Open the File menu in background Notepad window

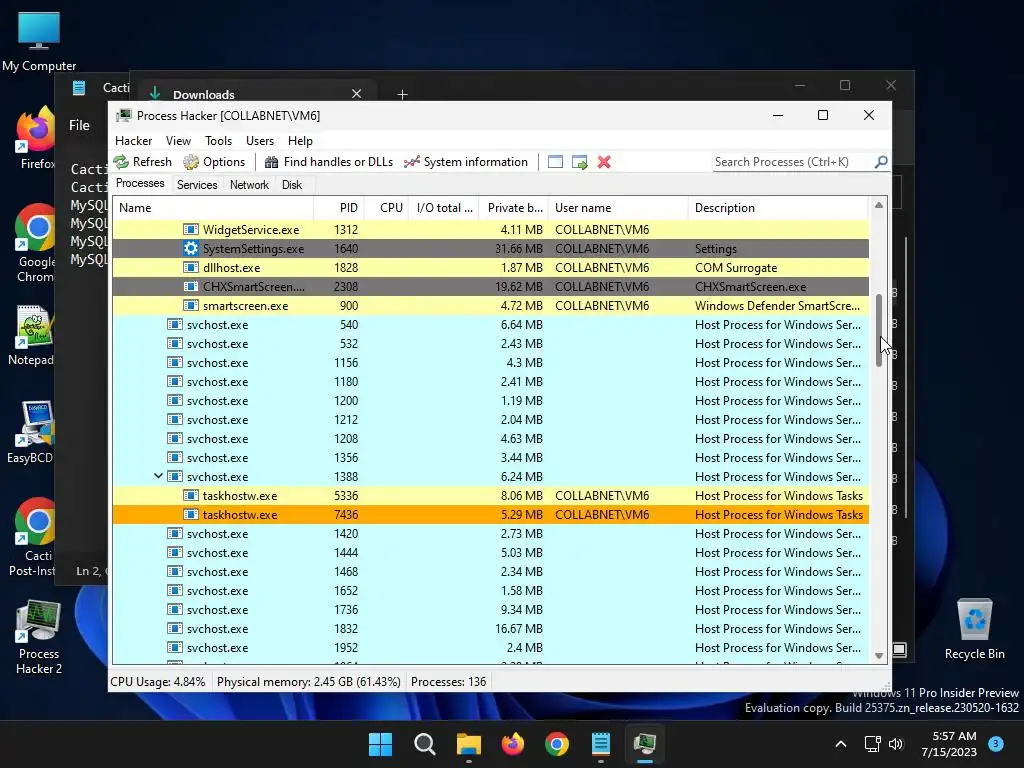[79, 125]
